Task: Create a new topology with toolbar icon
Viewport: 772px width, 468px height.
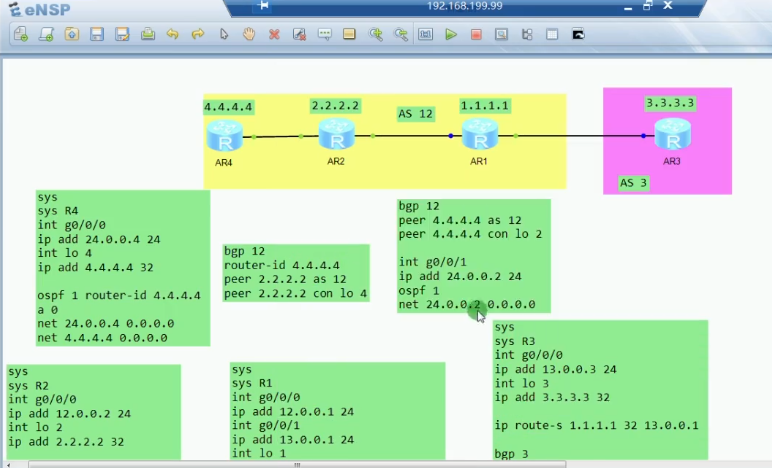Action: pyautogui.click(x=21, y=34)
